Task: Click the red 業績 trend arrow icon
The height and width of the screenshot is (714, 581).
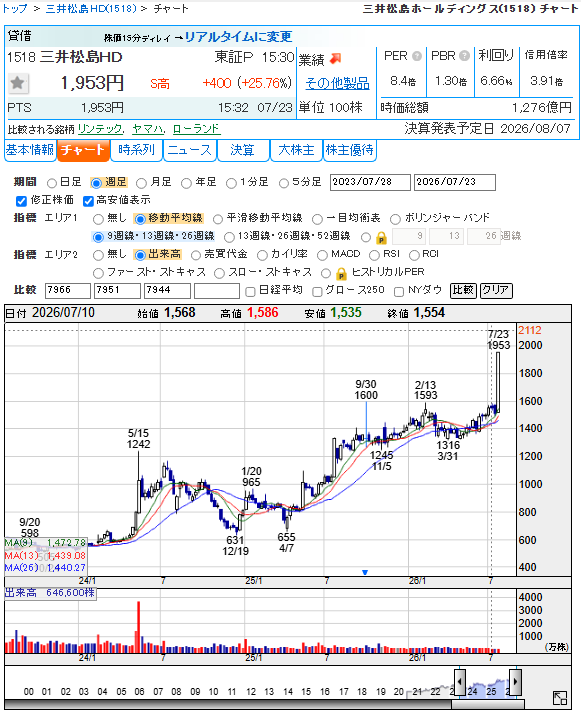Action: [x=336, y=59]
